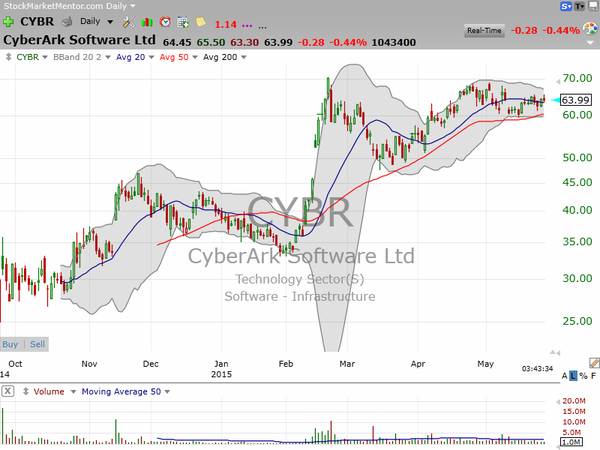Click the up-down arrows beside CYBR indicator
The width and height of the screenshot is (600, 450).
pyautogui.click(x=8, y=57)
